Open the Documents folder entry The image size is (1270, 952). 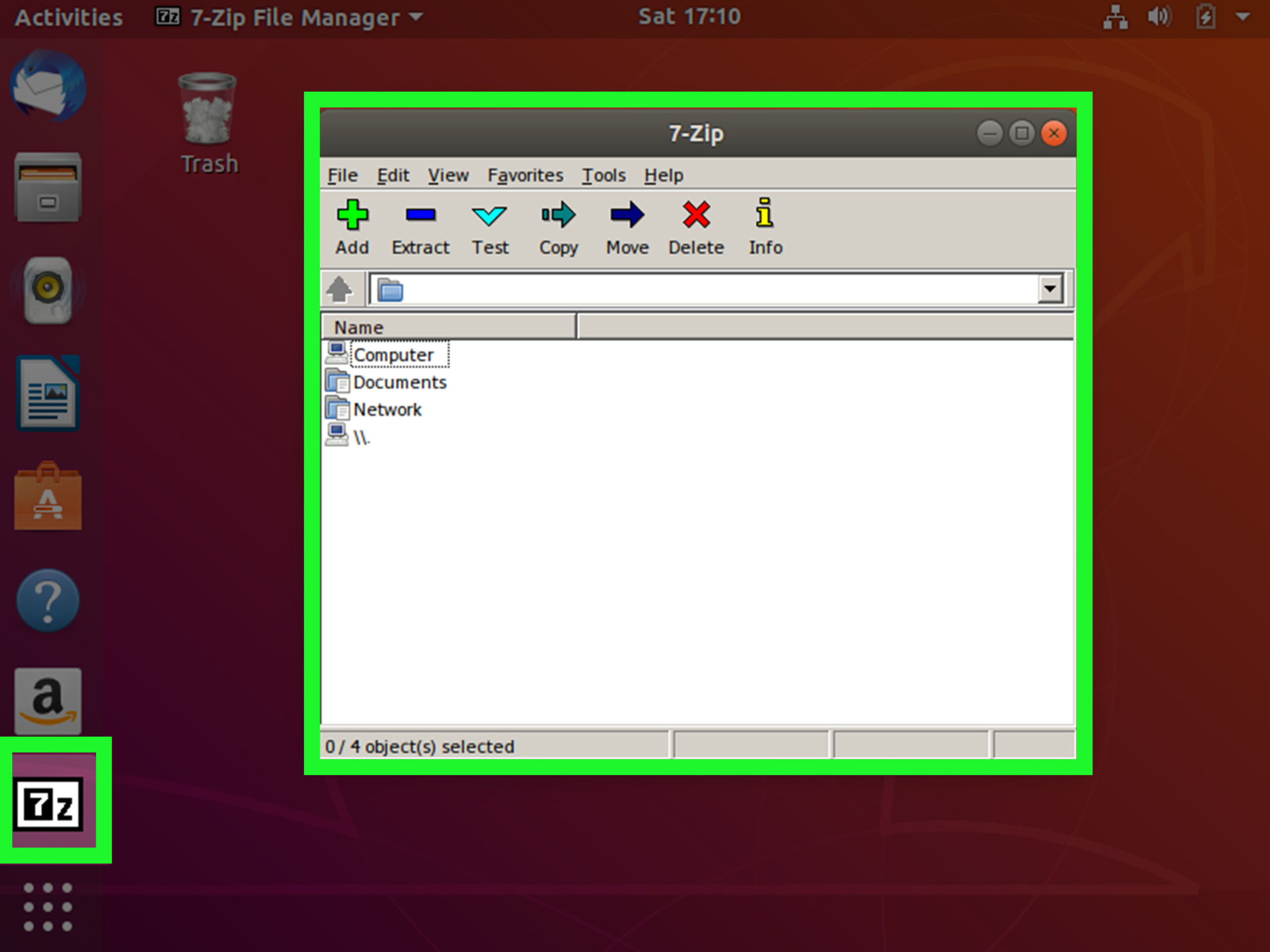pos(400,382)
